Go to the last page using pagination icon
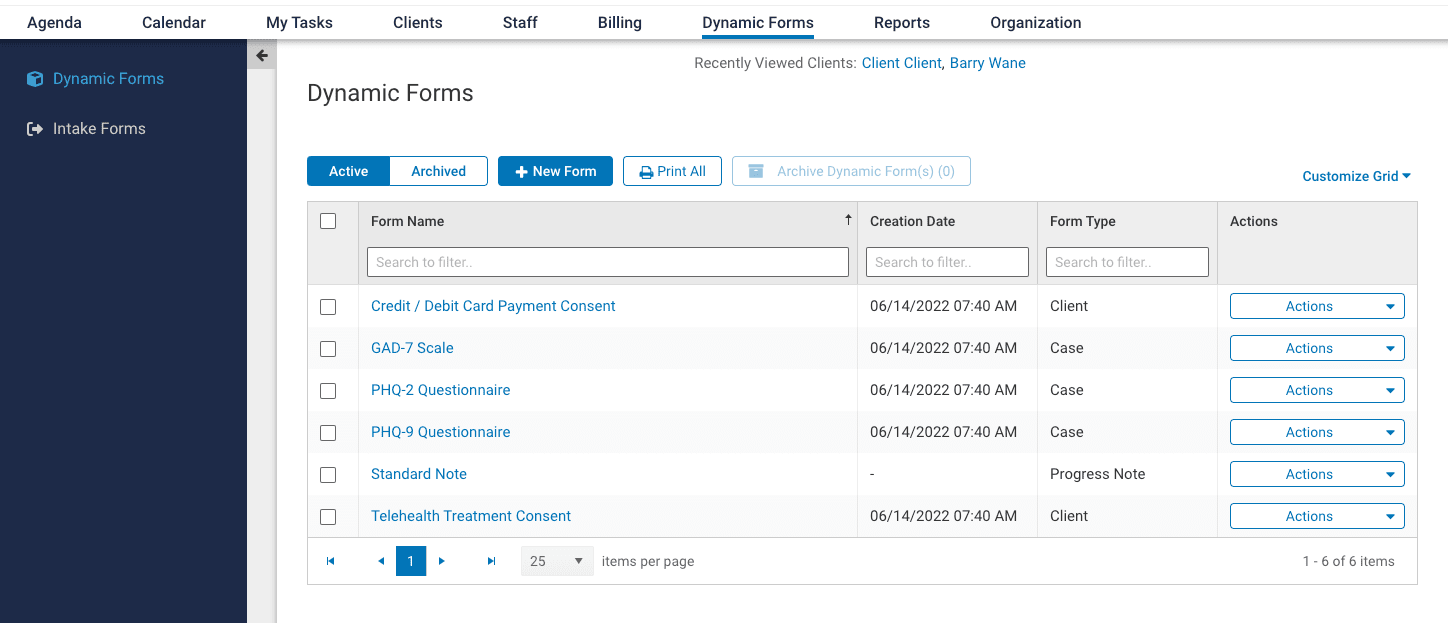1448x623 pixels. 491,561
